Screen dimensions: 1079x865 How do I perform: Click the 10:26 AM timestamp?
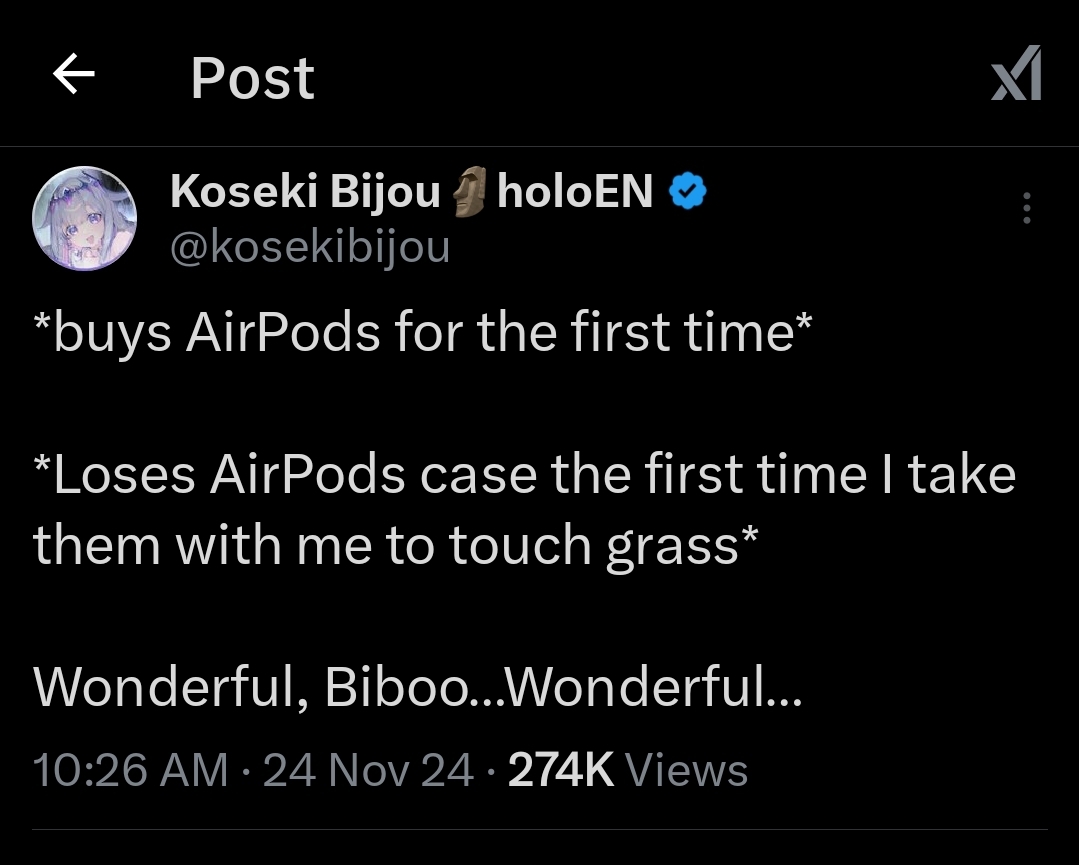(130, 770)
